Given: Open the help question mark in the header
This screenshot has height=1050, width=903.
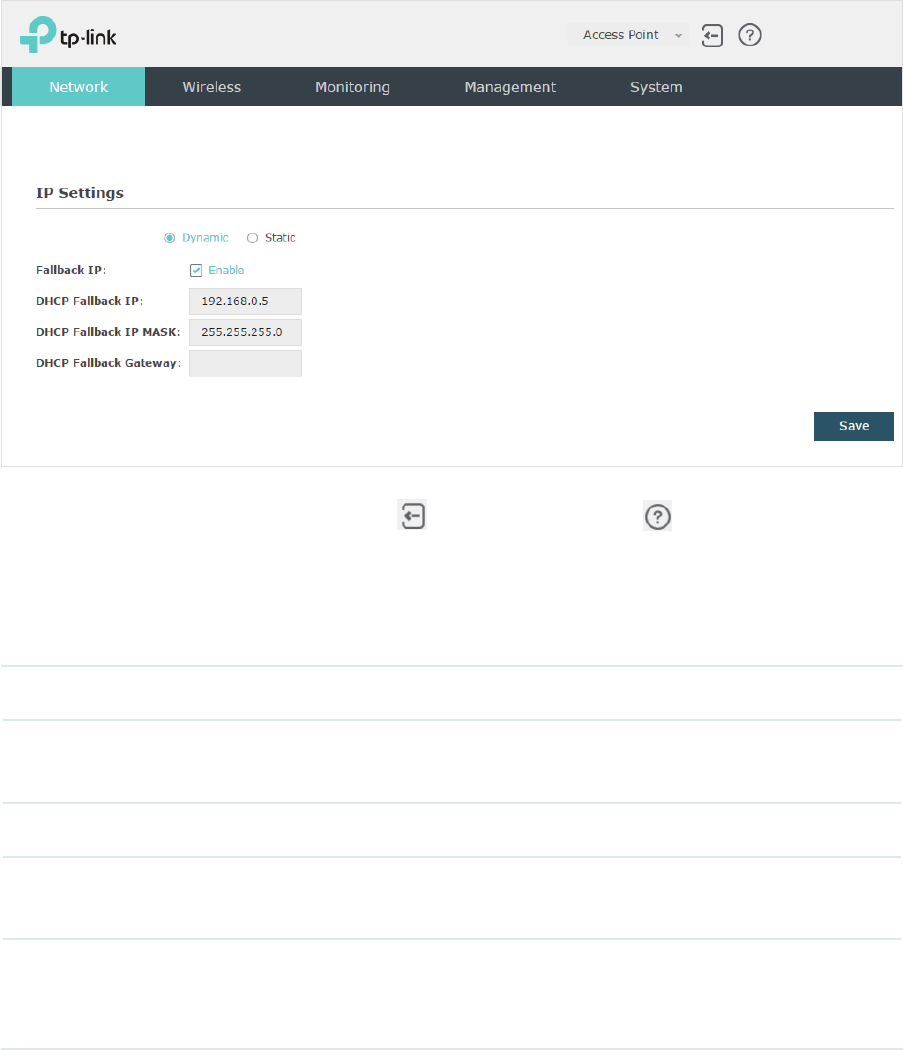Looking at the screenshot, I should tap(750, 35).
